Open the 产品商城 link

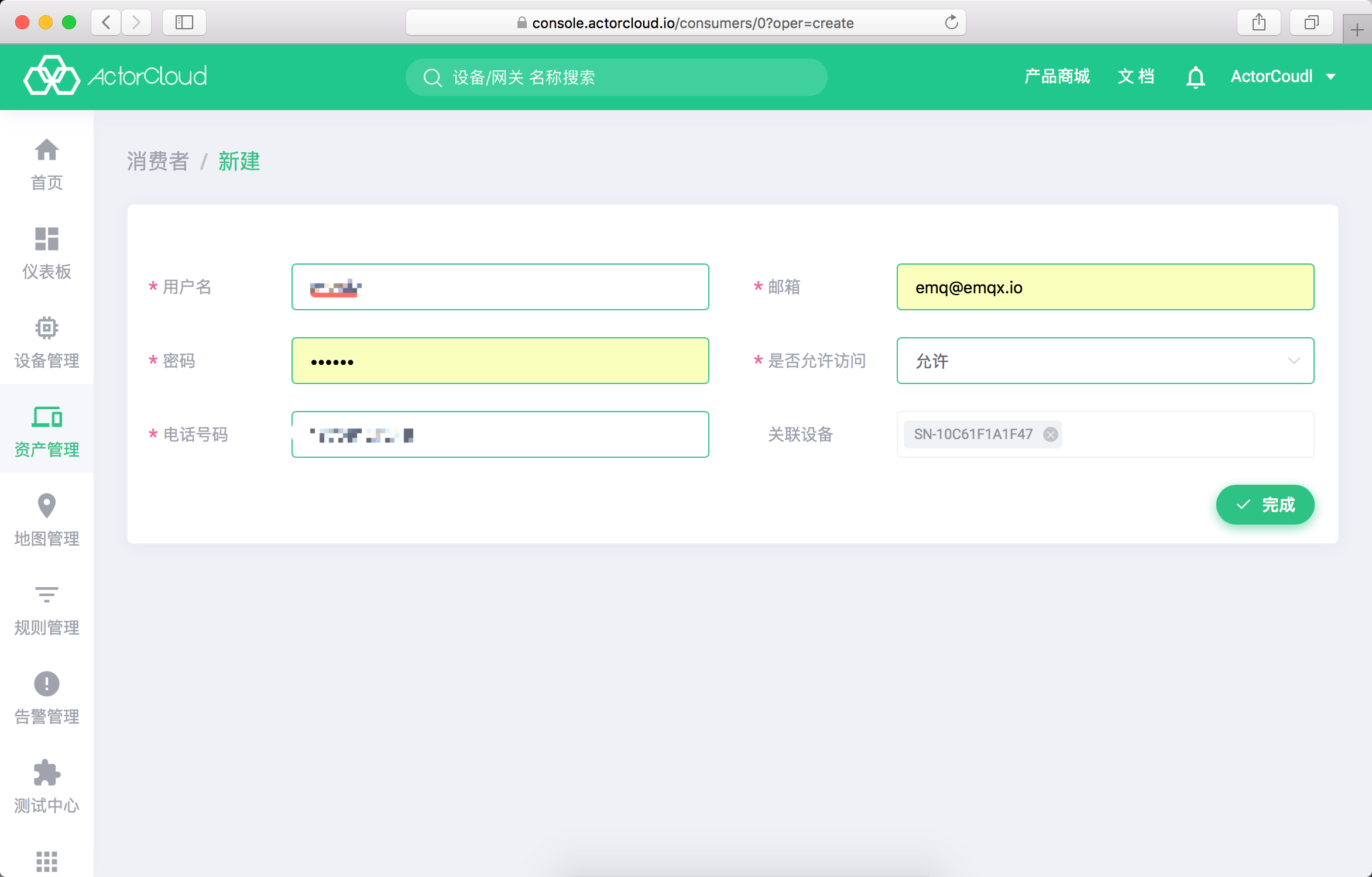pyautogui.click(x=1057, y=77)
